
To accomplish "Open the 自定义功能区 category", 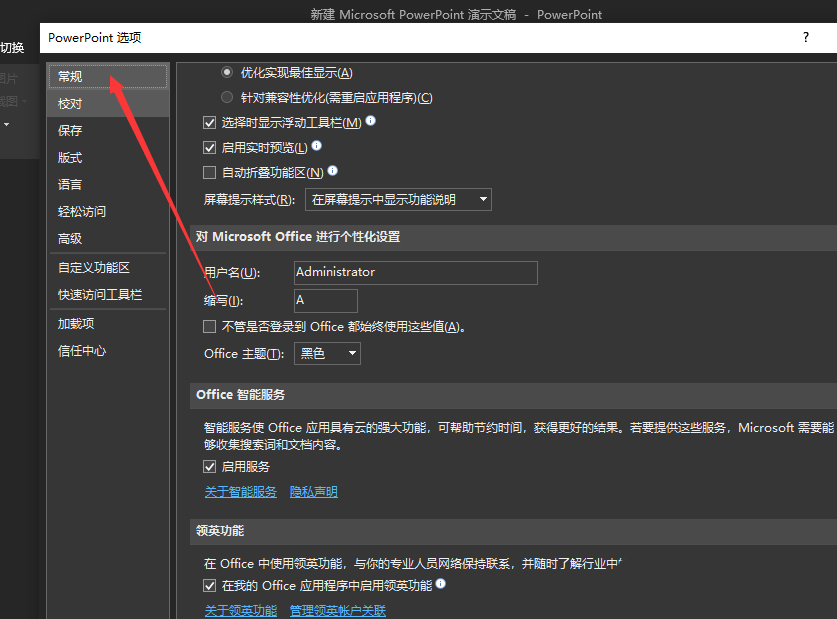I will click(108, 268).
